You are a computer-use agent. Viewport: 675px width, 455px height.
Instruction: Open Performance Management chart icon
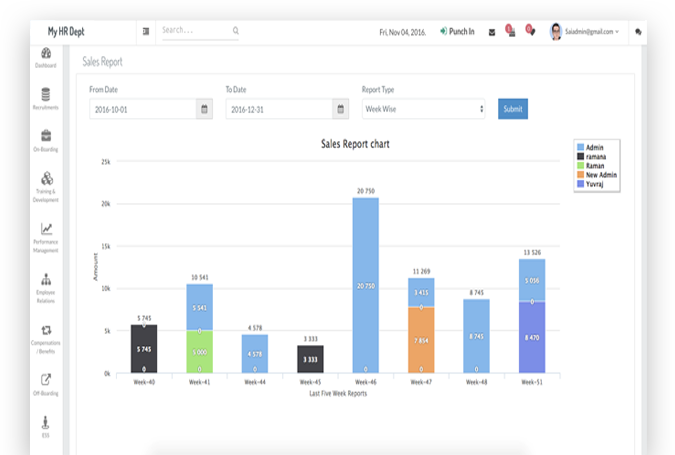pyautogui.click(x=46, y=229)
